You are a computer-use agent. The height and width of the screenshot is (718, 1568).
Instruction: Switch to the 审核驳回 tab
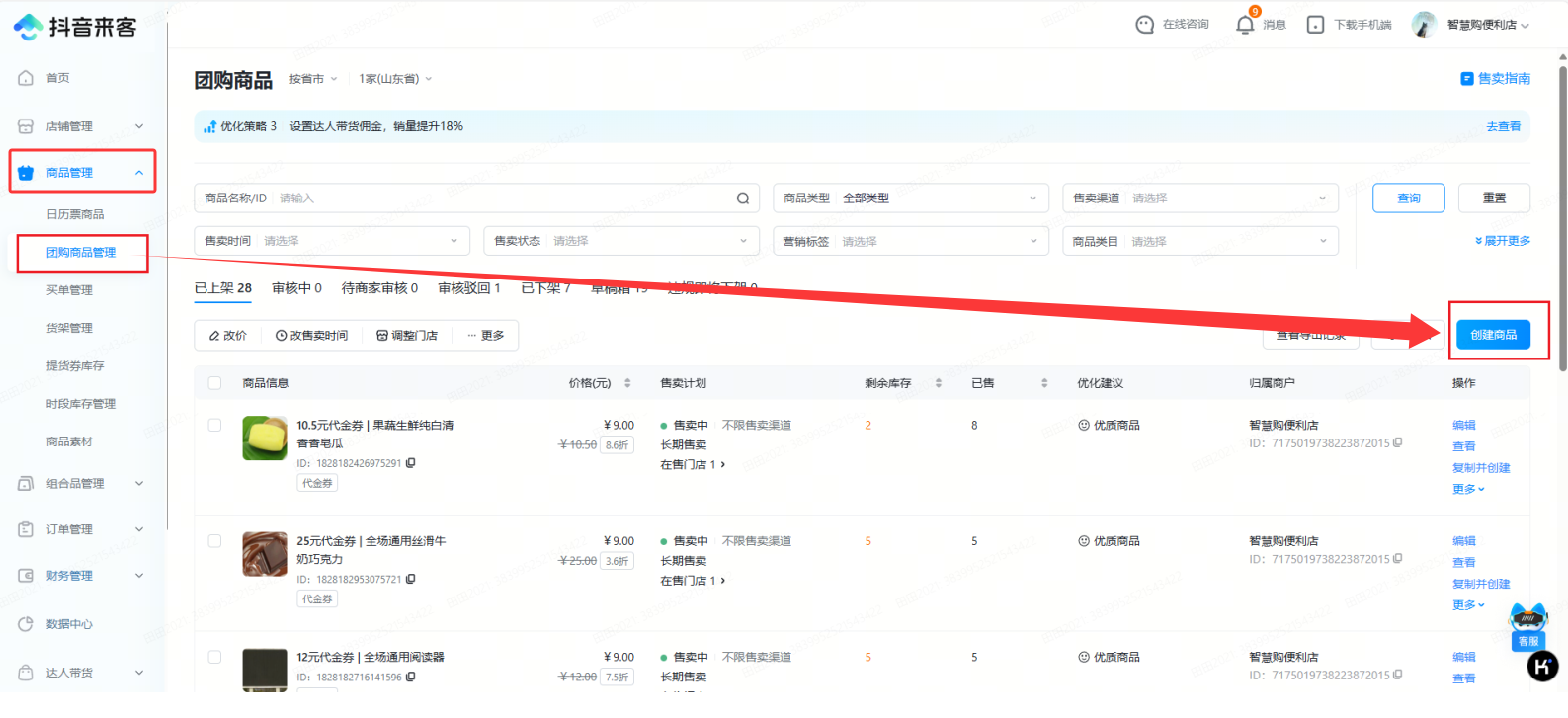468,288
